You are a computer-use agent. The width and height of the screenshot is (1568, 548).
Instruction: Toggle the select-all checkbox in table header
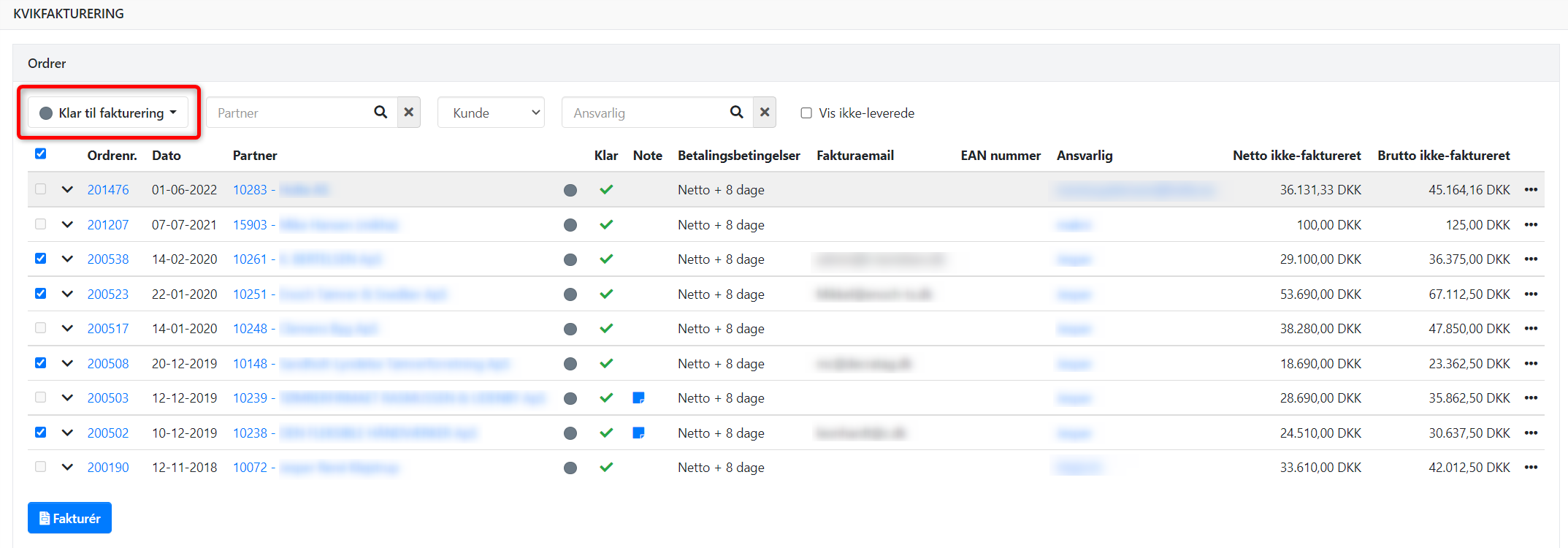[41, 153]
